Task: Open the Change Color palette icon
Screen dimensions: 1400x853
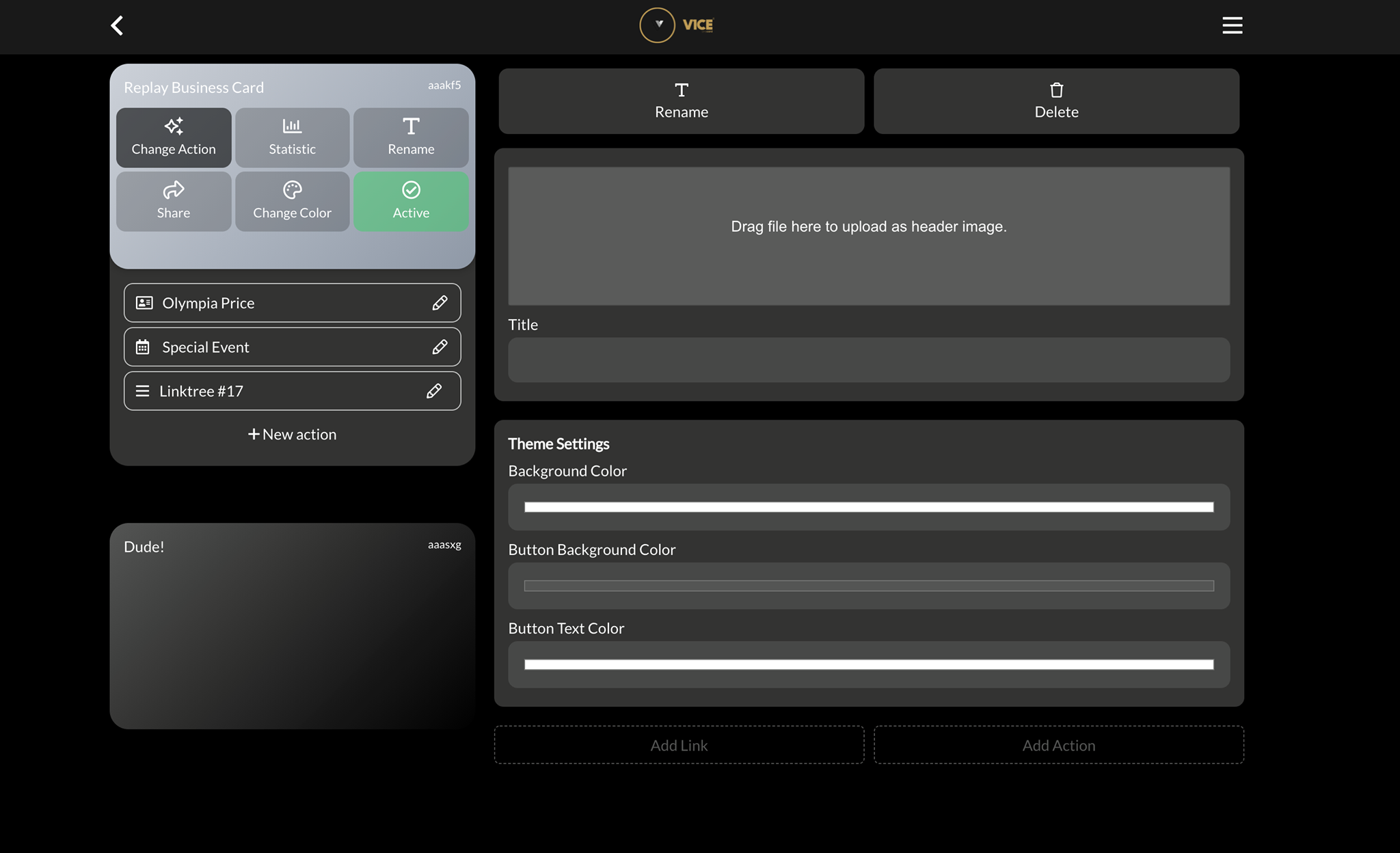Action: click(x=292, y=191)
